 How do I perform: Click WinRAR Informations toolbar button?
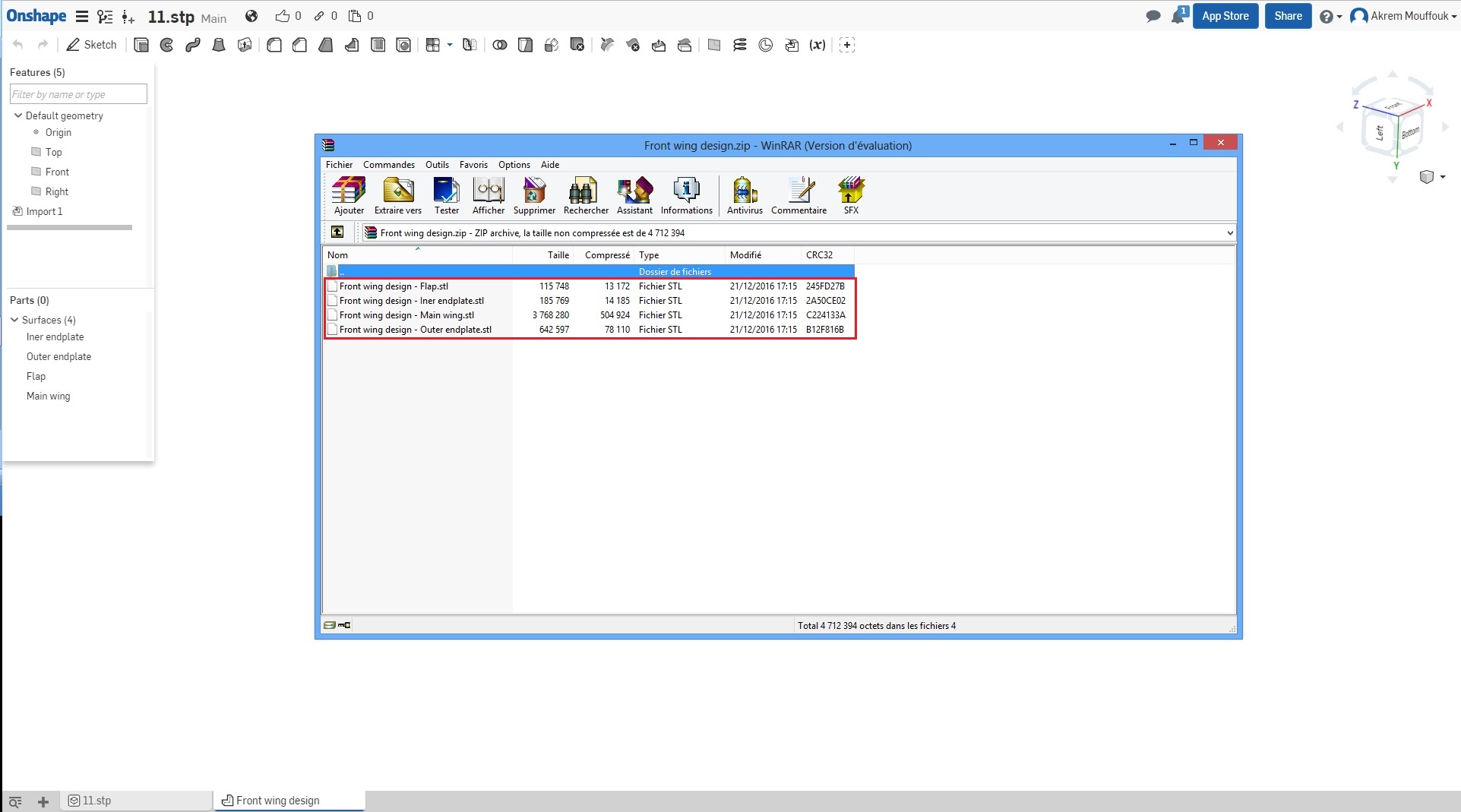pos(687,195)
